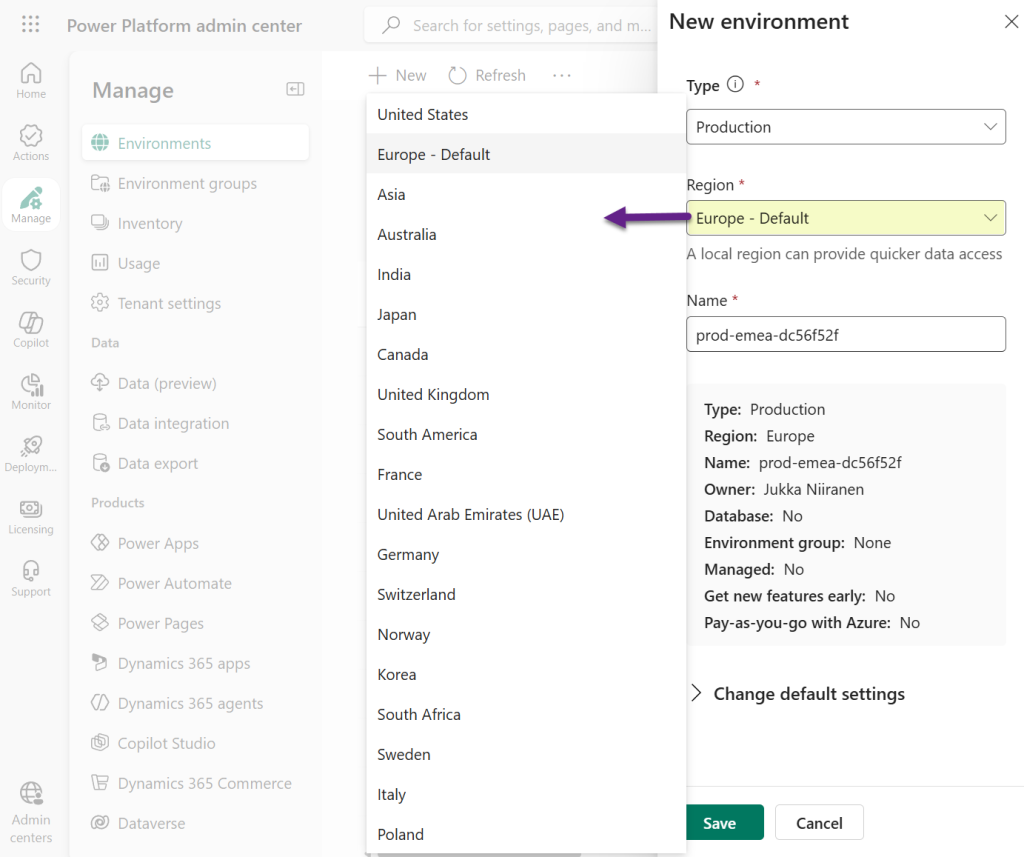The width and height of the screenshot is (1024, 857).
Task: Select United States region option
Action: click(x=526, y=114)
